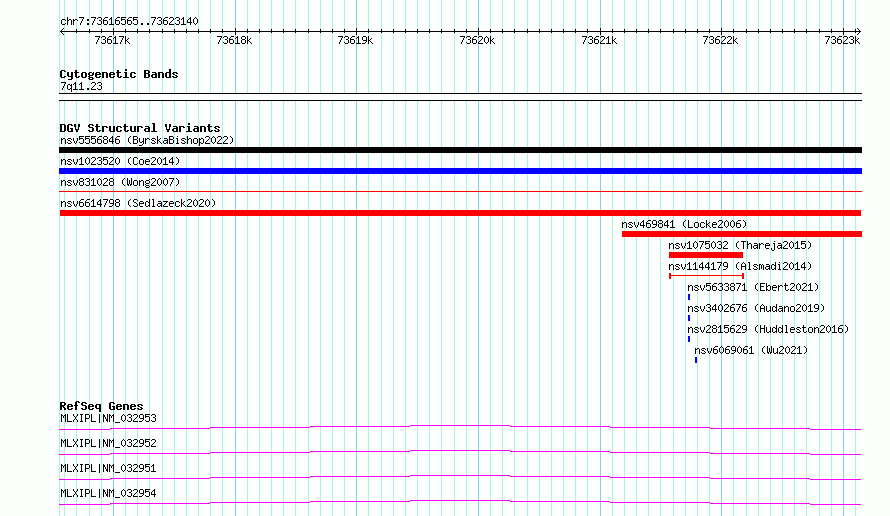Click the blue nsv1023520 Coe2014 bar
This screenshot has width=890, height=516.
pos(460,171)
